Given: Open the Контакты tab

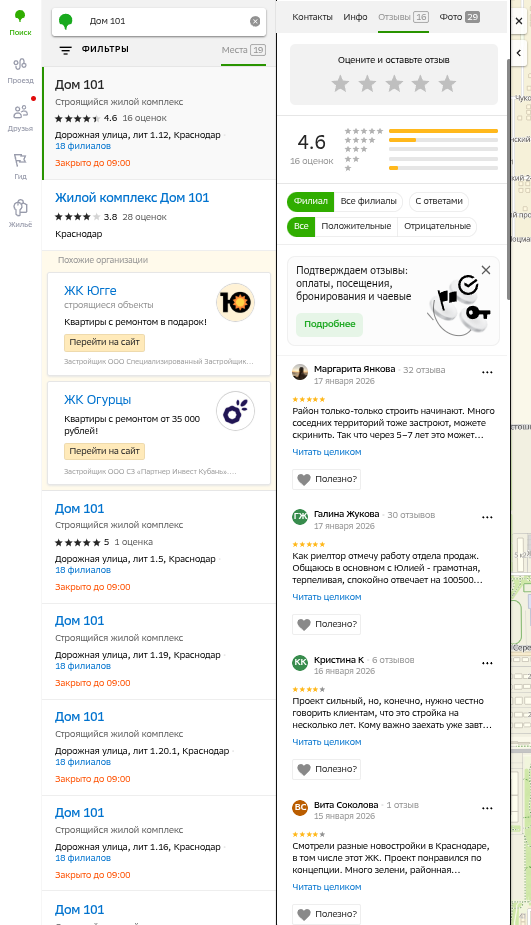Looking at the screenshot, I should click(312, 17).
